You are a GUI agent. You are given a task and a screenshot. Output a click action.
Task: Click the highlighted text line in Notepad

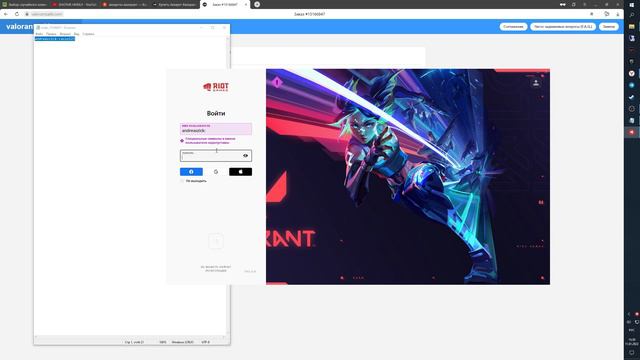click(x=55, y=39)
